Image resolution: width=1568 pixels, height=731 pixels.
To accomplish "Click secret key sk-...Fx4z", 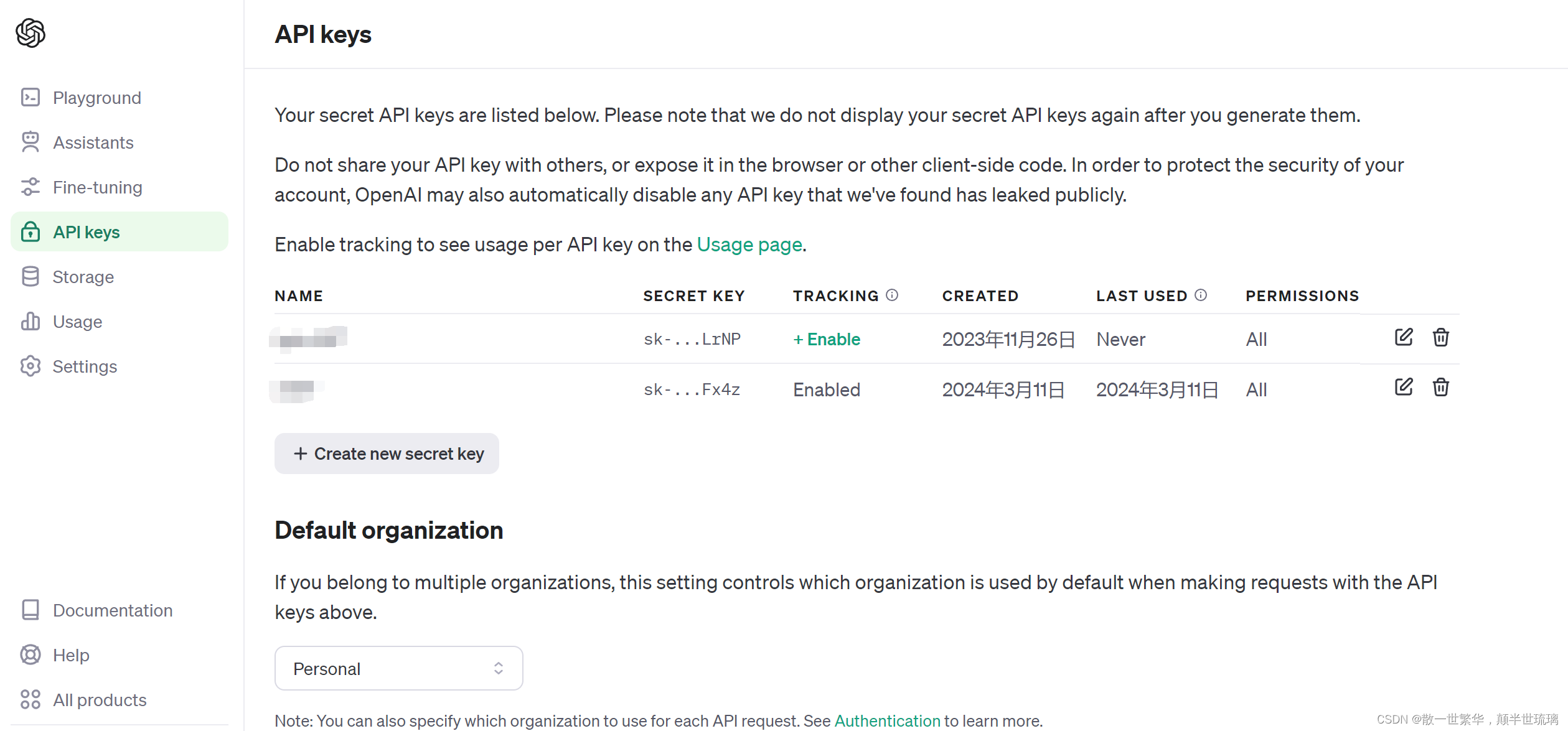I will point(692,389).
